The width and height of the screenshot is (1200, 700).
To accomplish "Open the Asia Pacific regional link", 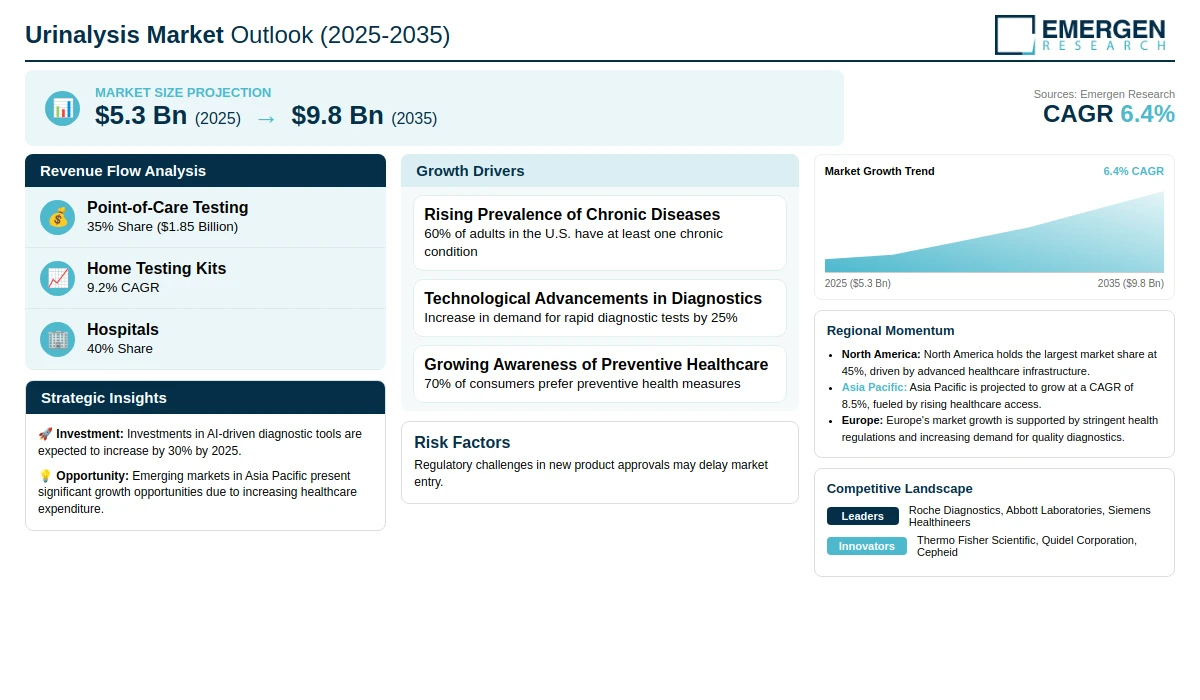I will pyautogui.click(x=874, y=387).
